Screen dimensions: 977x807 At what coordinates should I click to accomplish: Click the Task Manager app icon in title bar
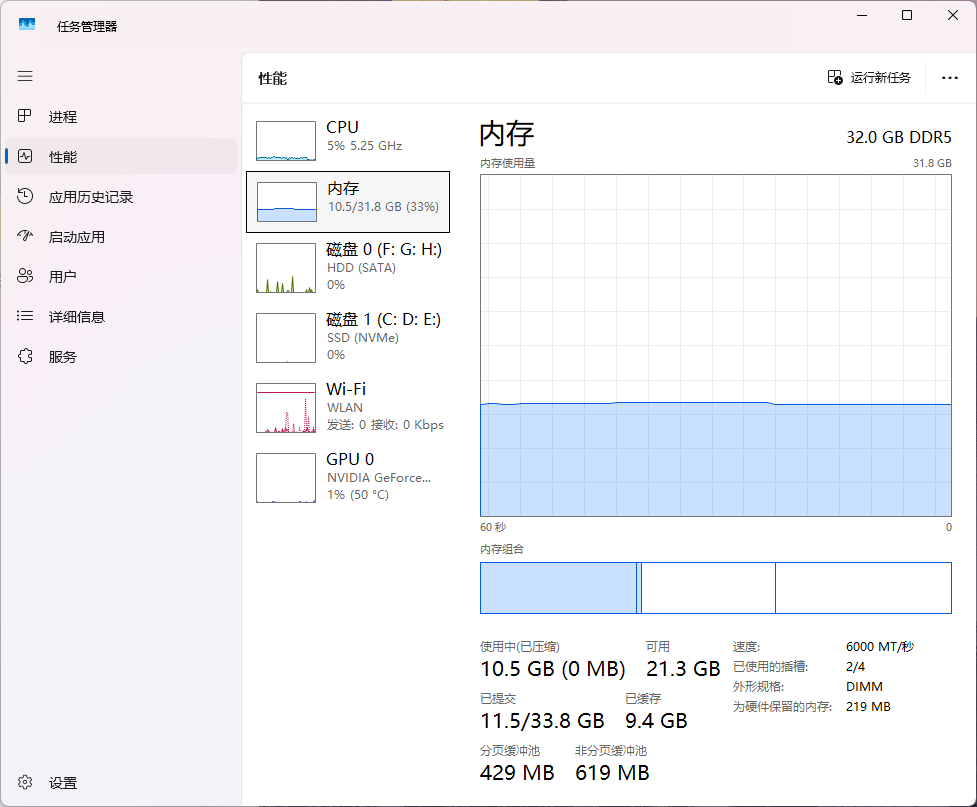pyautogui.click(x=27, y=25)
